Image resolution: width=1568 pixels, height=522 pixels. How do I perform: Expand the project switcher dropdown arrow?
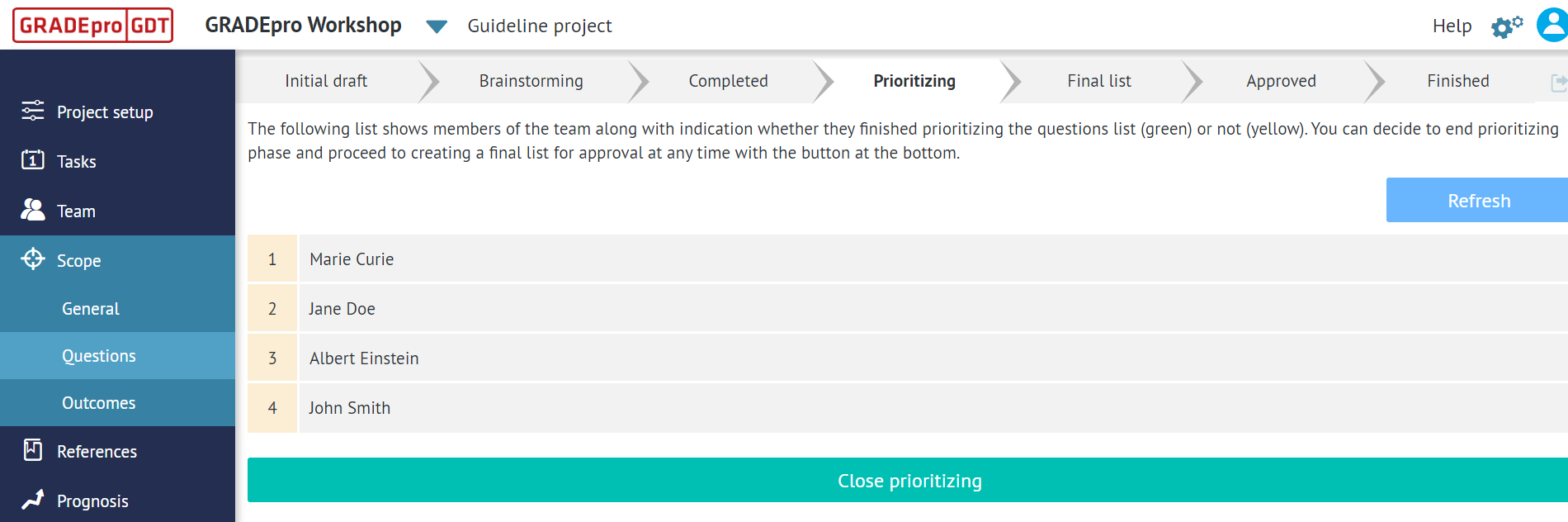[x=435, y=26]
